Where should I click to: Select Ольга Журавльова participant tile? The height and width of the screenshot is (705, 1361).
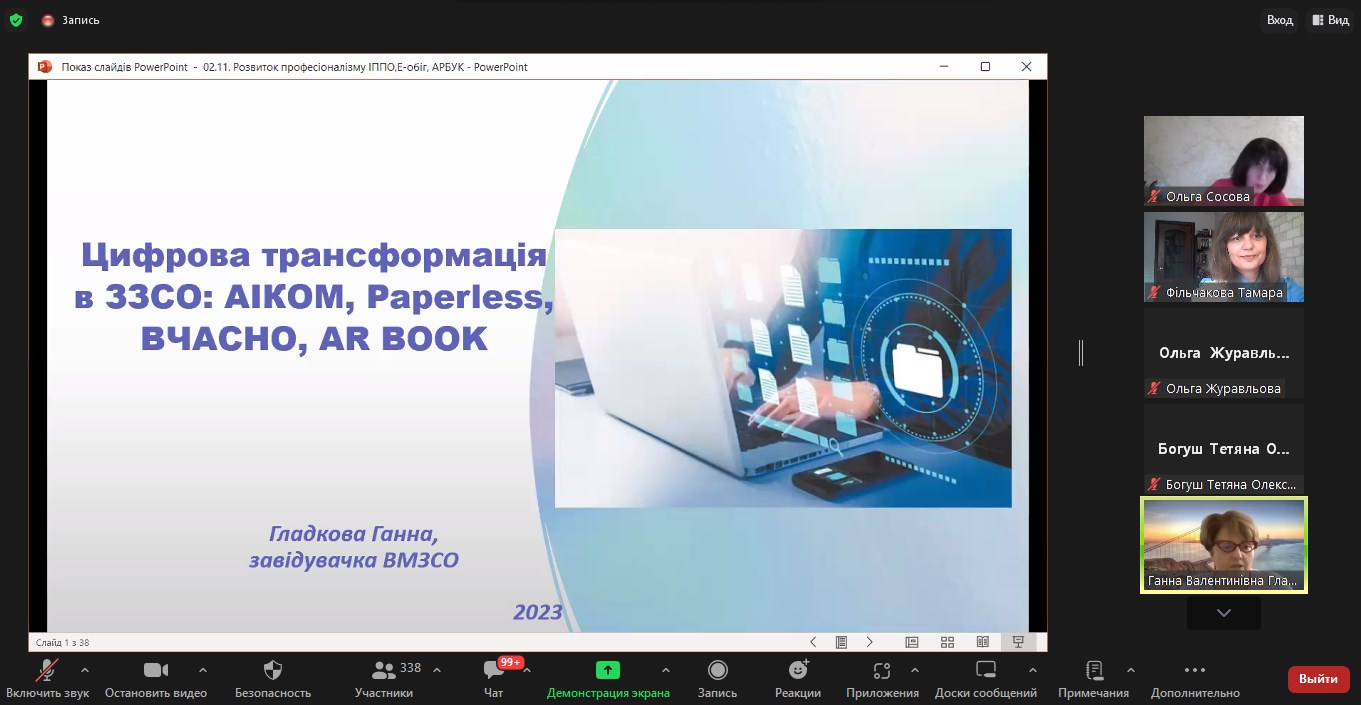[1224, 353]
